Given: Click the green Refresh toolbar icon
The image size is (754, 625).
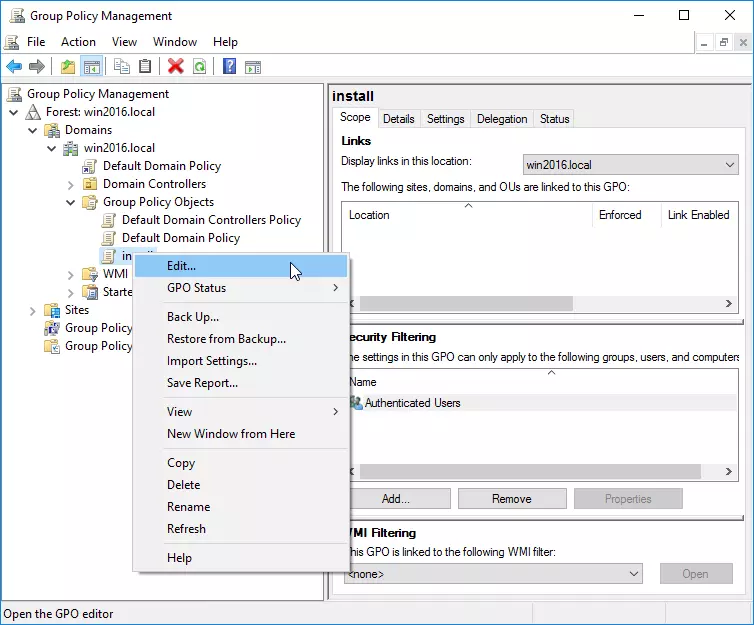Looking at the screenshot, I should coord(200,67).
